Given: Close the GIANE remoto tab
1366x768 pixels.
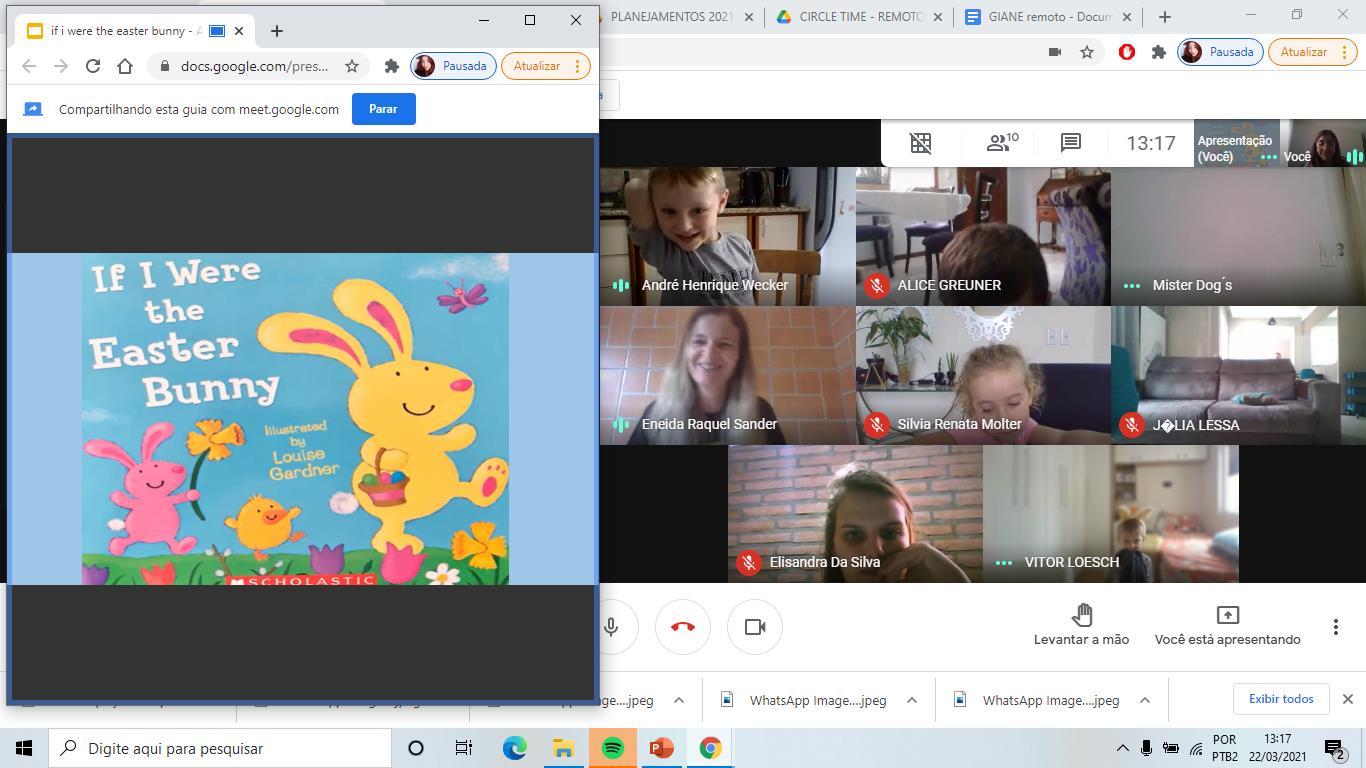Looking at the screenshot, I should [1127, 17].
